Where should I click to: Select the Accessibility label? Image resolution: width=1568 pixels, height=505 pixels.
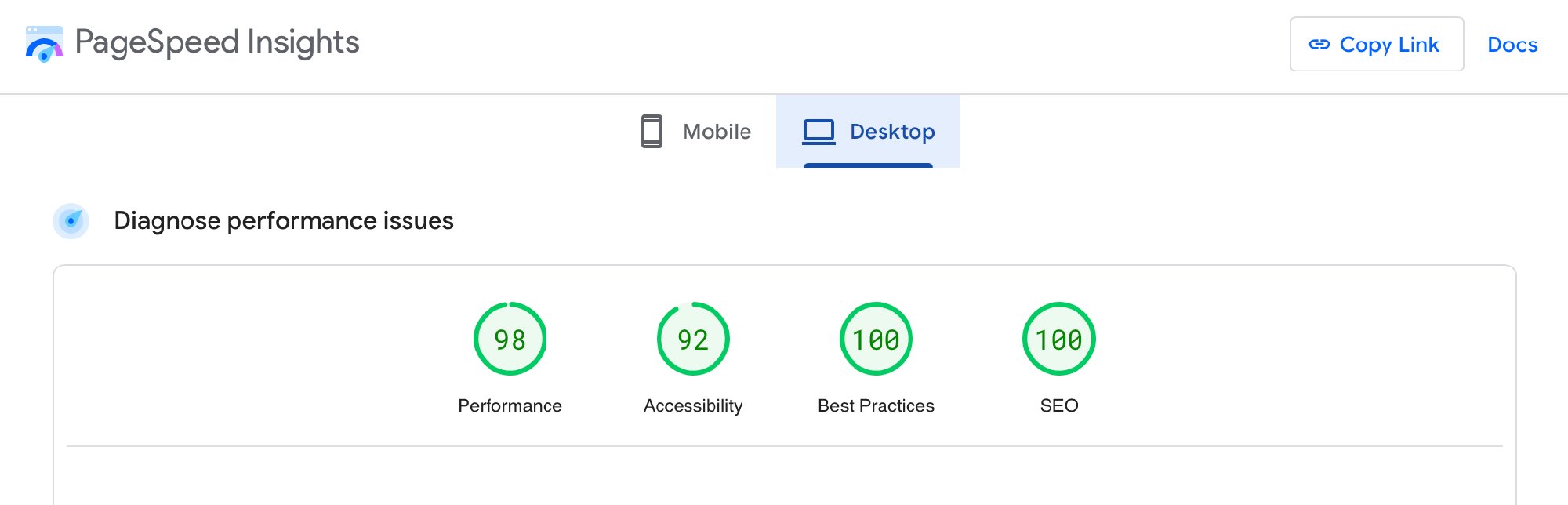693,405
